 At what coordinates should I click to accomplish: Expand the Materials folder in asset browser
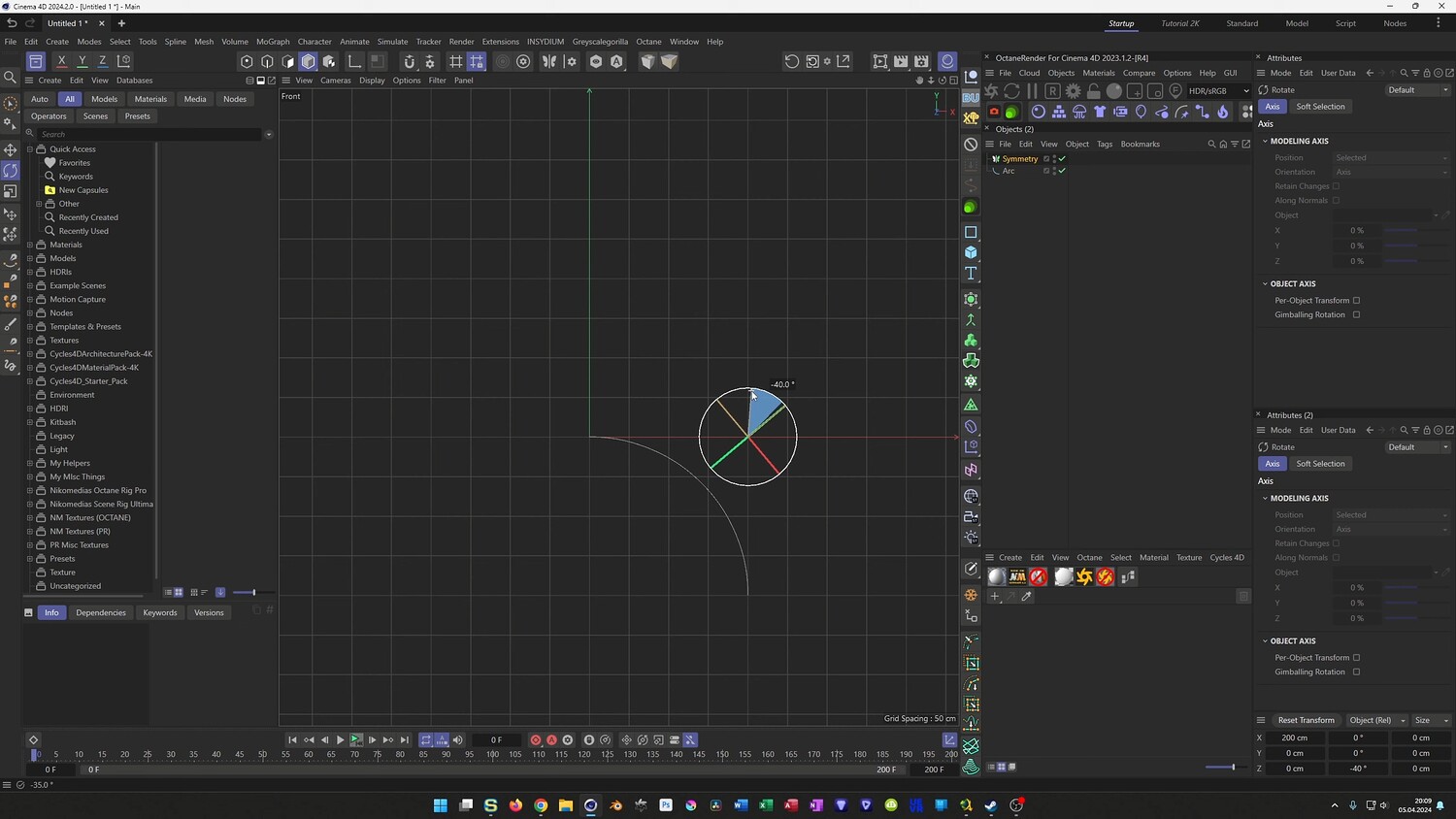pos(30,245)
